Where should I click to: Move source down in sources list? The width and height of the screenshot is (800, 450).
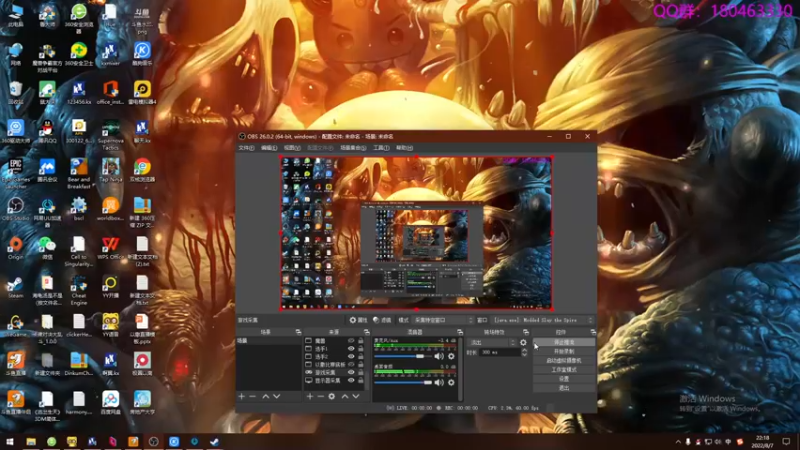tap(356, 396)
